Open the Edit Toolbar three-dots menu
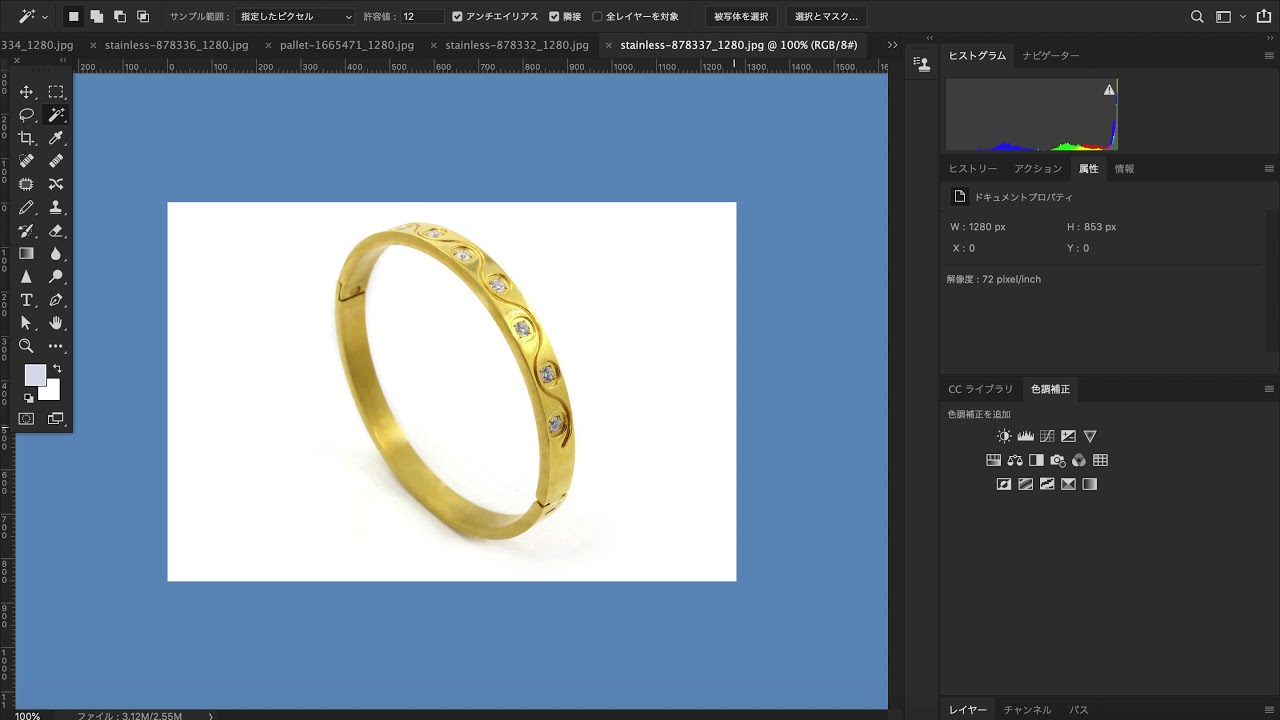Image resolution: width=1280 pixels, height=720 pixels. point(56,346)
